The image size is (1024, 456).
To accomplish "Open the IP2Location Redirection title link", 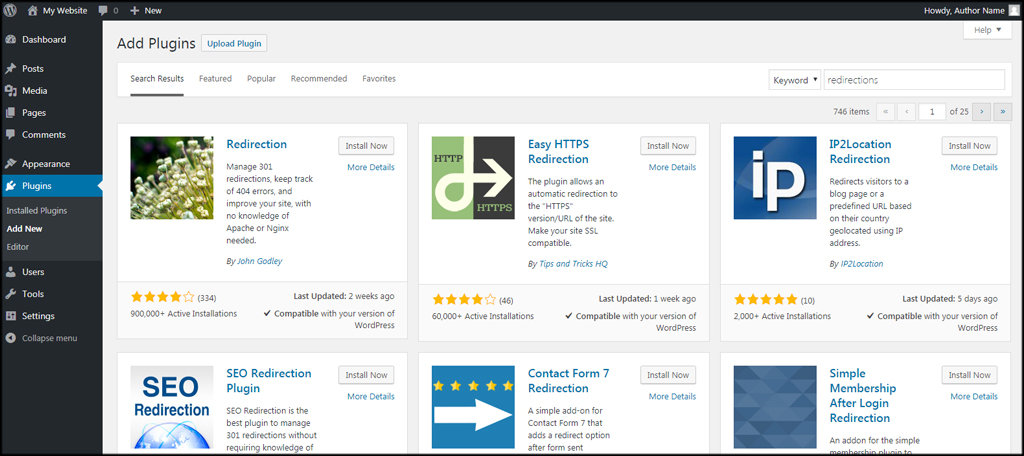I will 860,152.
